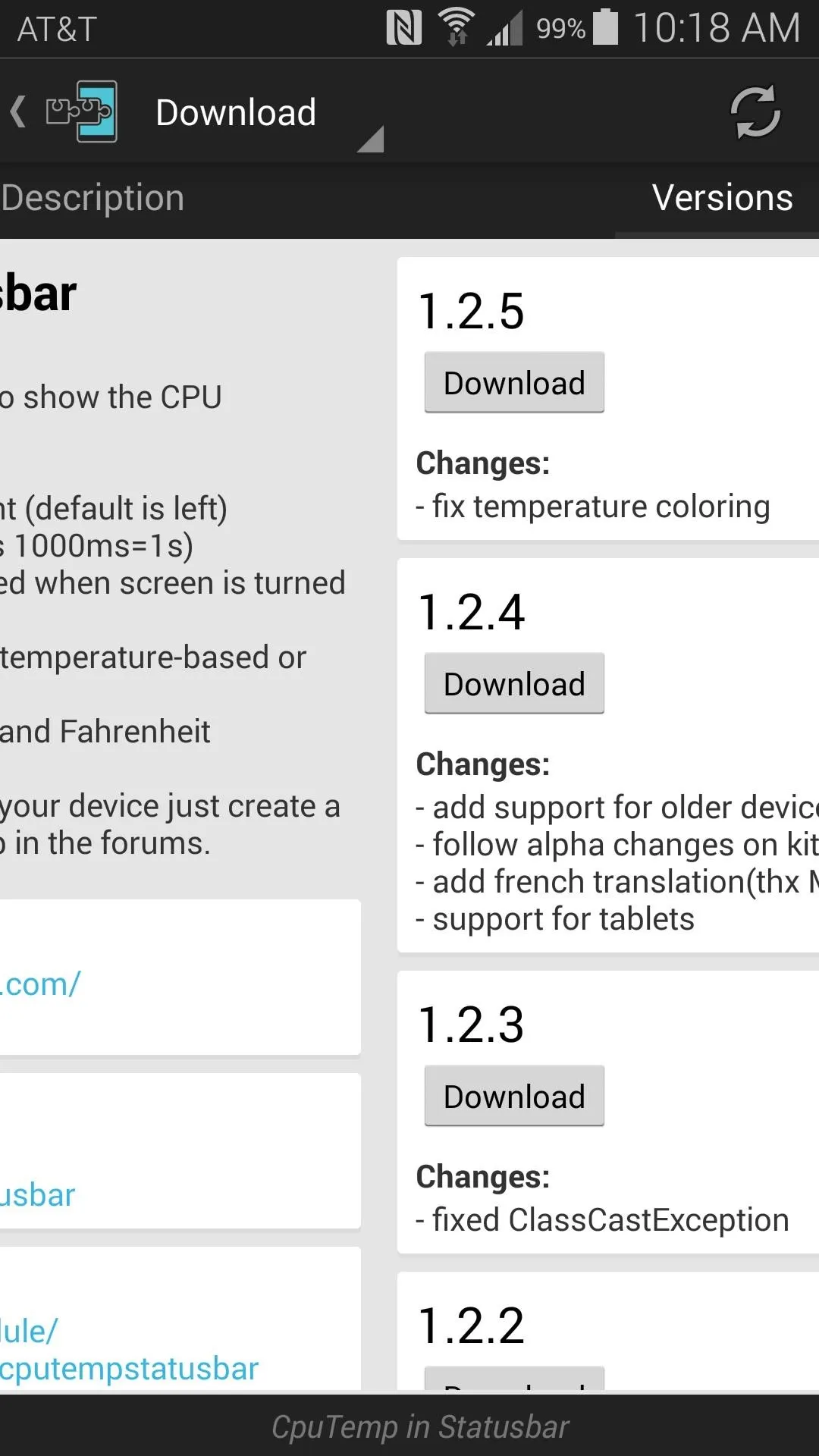Tap the back chevron beside the app icon
This screenshot has height=1456, width=819.
point(18,111)
